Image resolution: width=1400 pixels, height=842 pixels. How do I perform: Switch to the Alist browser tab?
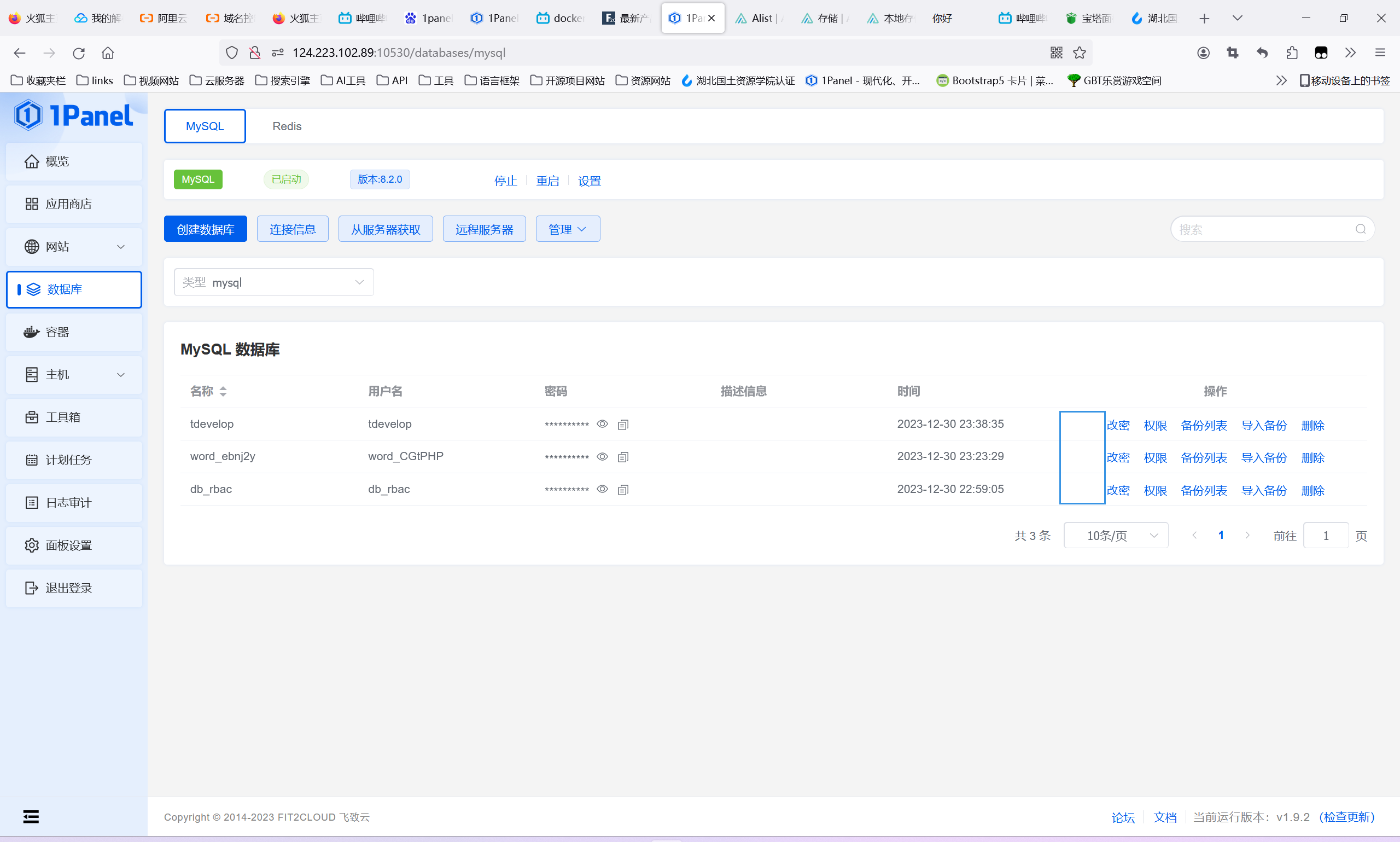(x=758, y=19)
